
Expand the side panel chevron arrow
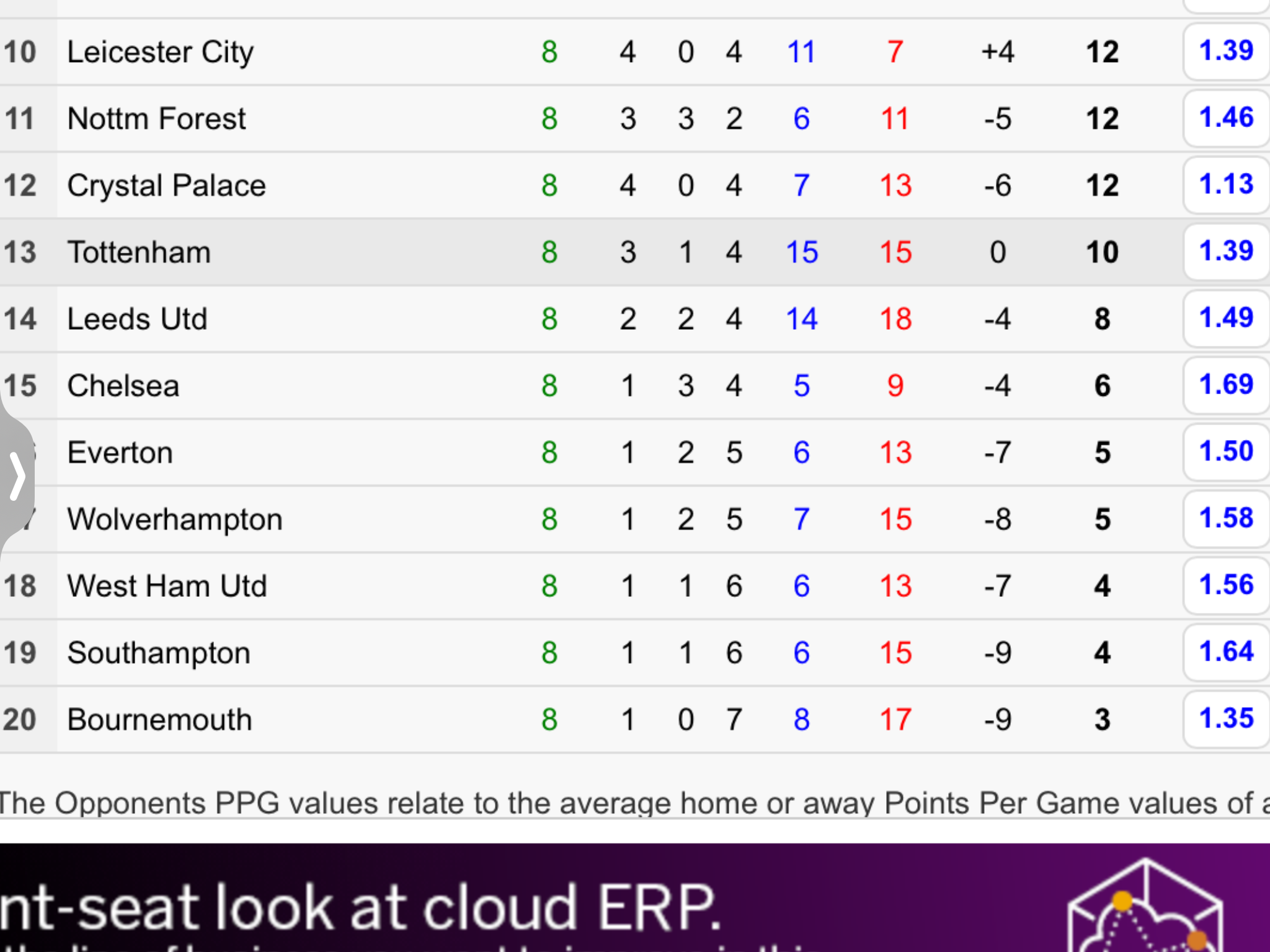coord(17,476)
